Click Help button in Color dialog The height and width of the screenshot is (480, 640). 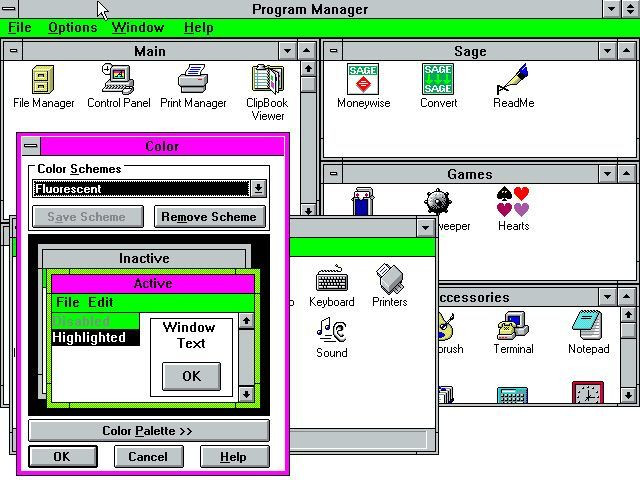(234, 456)
